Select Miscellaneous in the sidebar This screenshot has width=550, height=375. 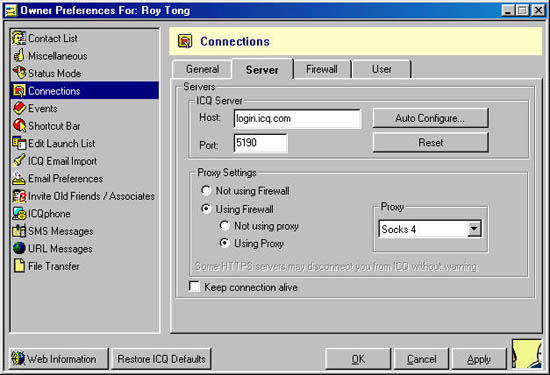tap(58, 56)
